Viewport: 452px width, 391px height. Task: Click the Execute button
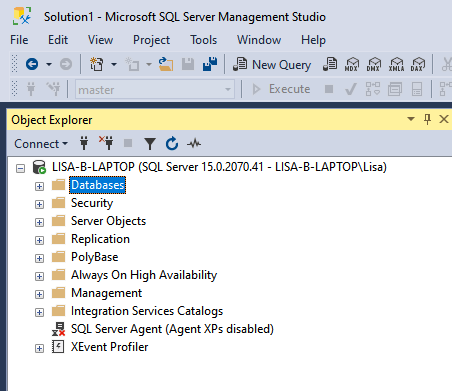(x=281, y=89)
